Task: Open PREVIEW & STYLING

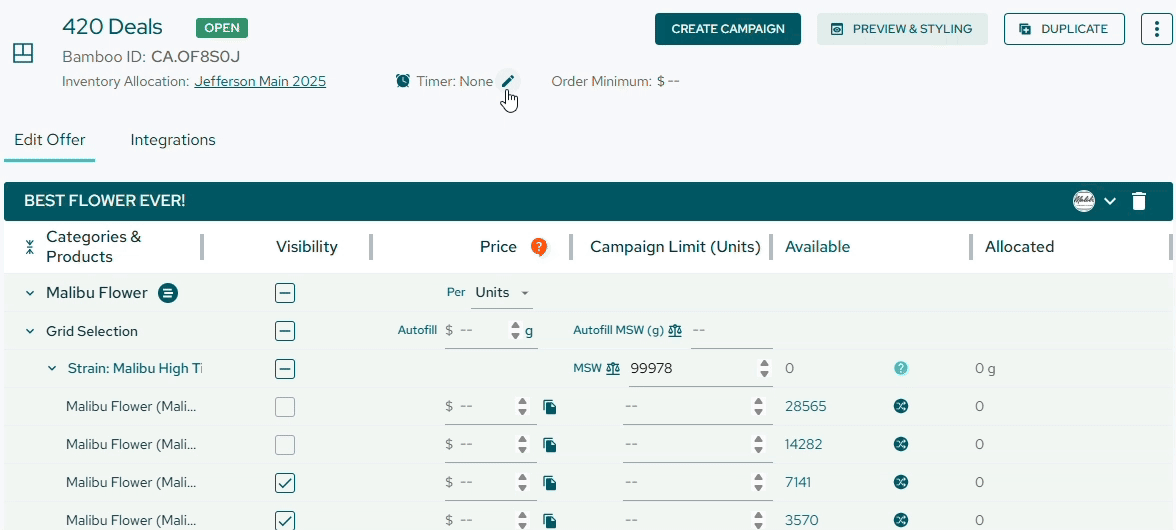Action: point(902,29)
